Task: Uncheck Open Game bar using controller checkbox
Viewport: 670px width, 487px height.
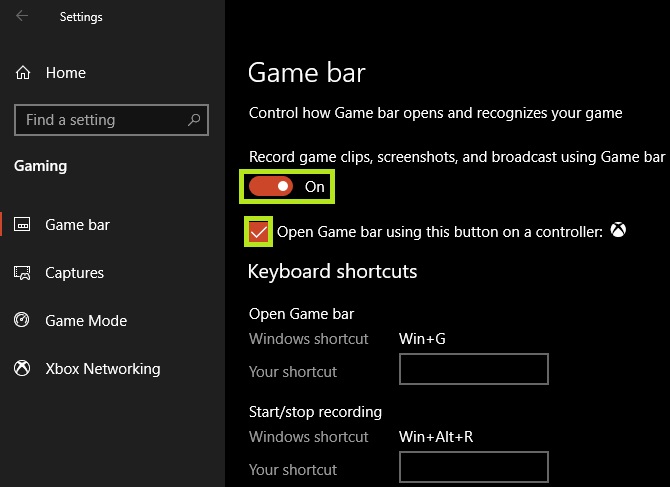Action: (259, 232)
